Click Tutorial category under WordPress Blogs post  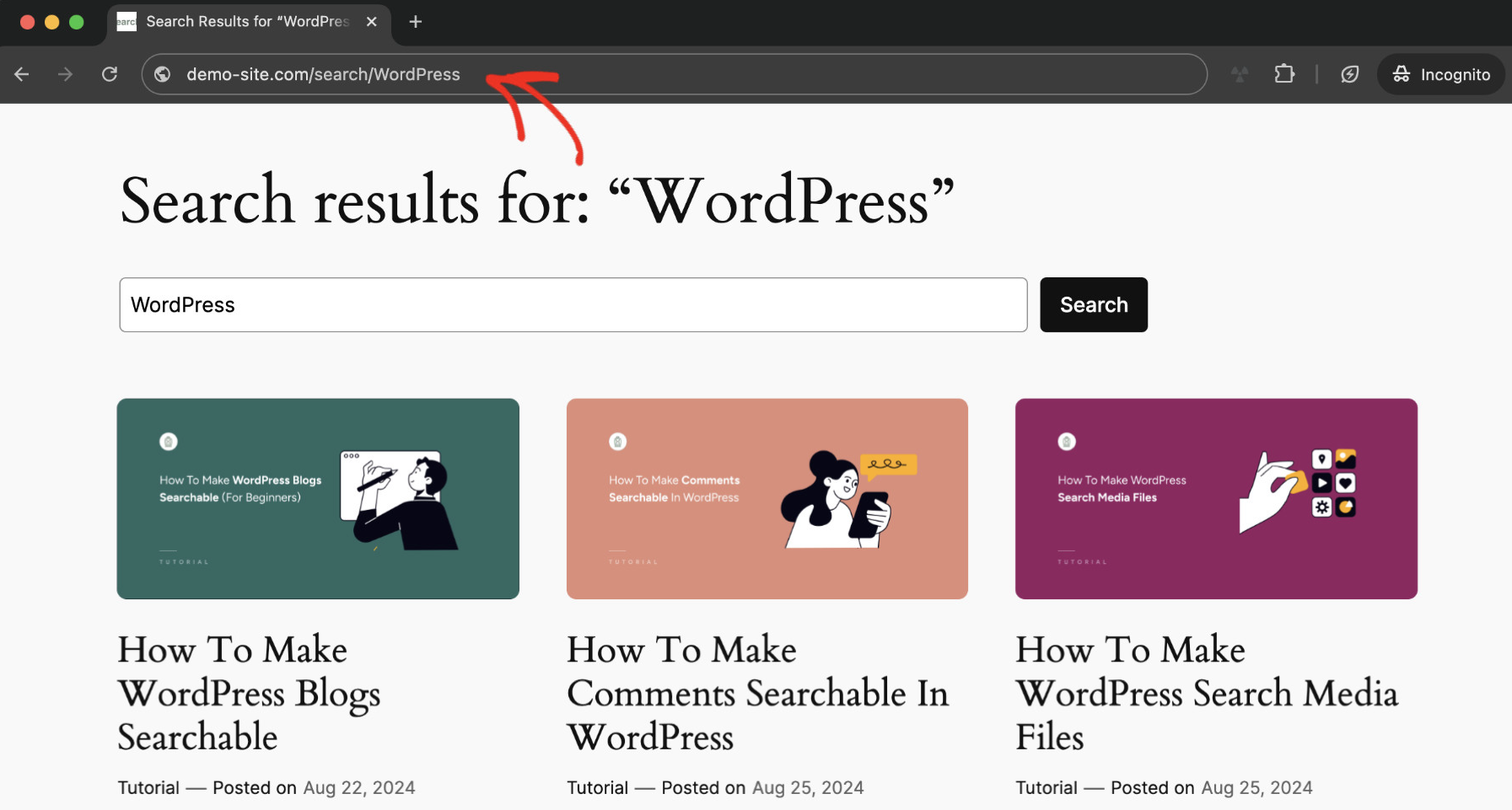click(148, 787)
